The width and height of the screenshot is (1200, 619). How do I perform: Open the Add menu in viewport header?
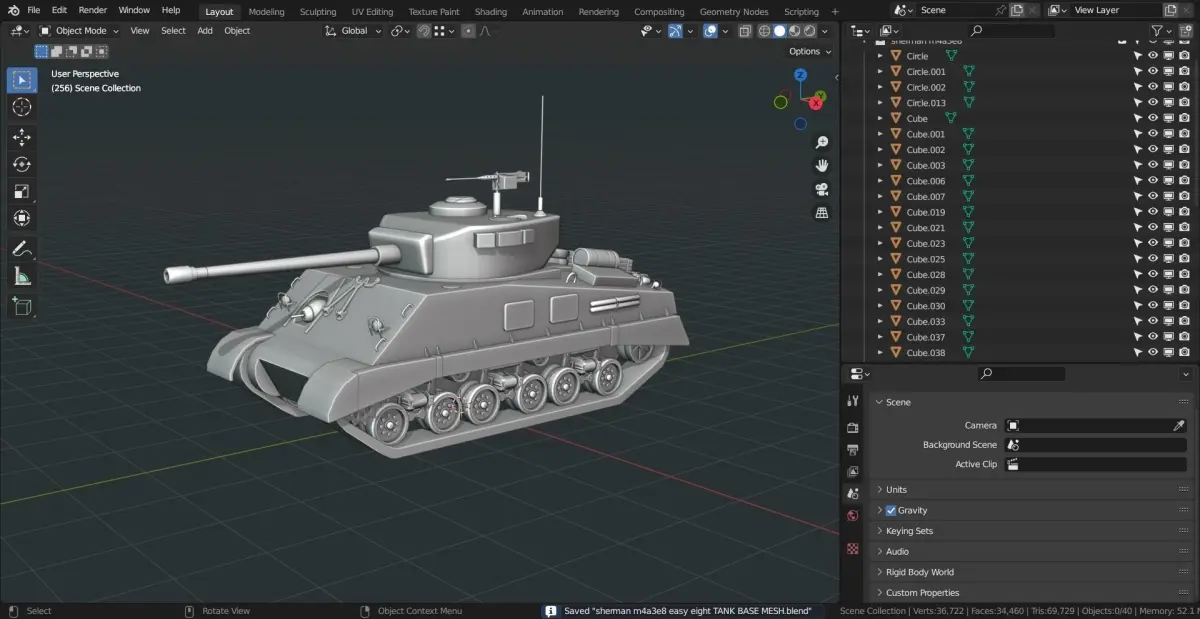click(x=205, y=31)
